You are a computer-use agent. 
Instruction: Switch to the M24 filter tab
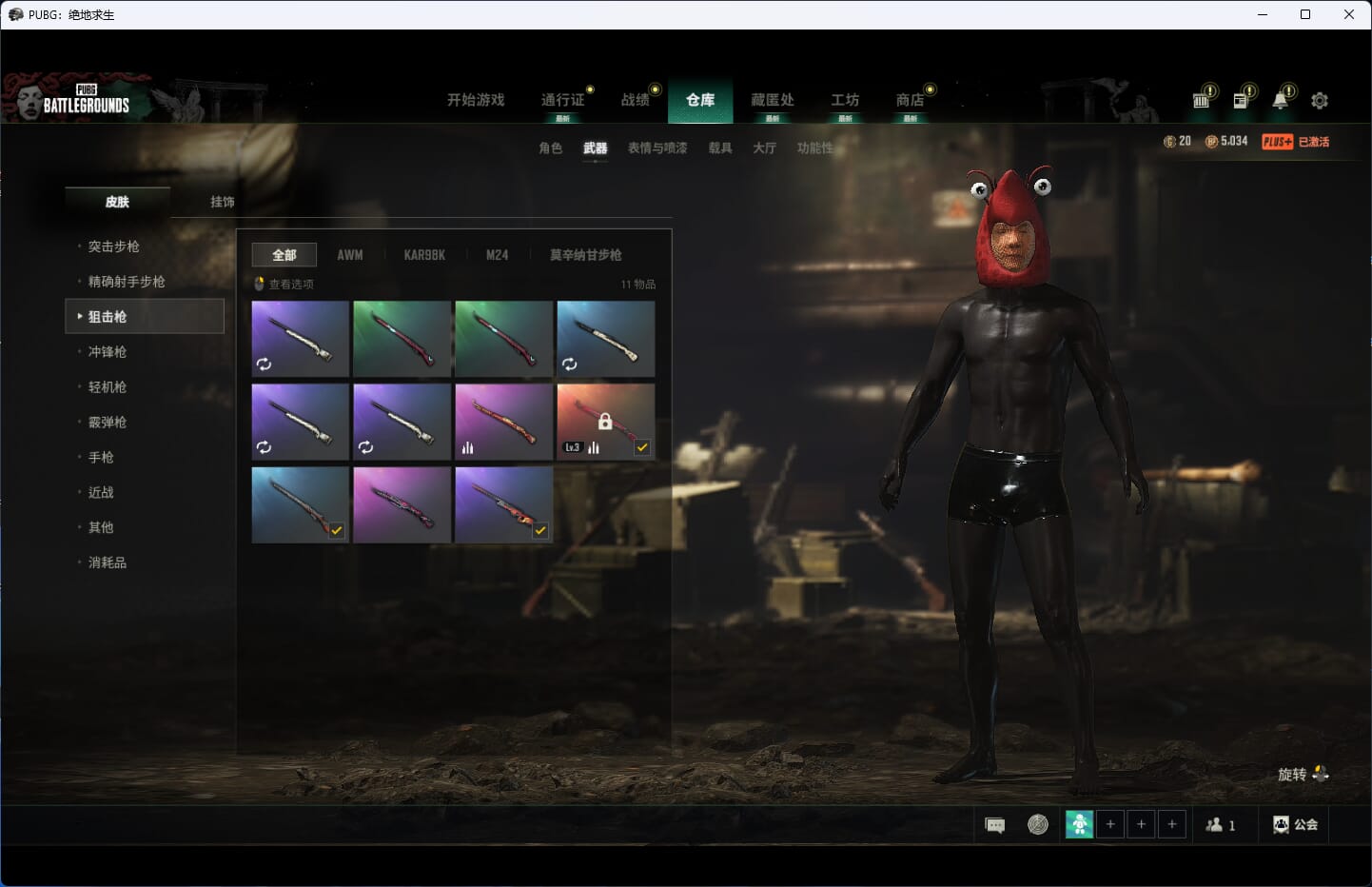pos(497,255)
